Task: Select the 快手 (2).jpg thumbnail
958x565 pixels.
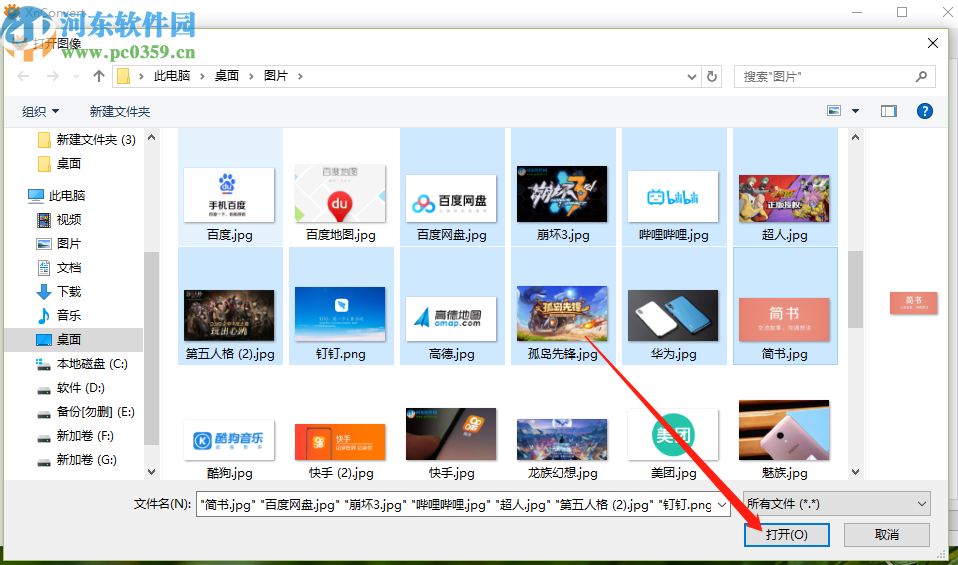Action: 340,441
